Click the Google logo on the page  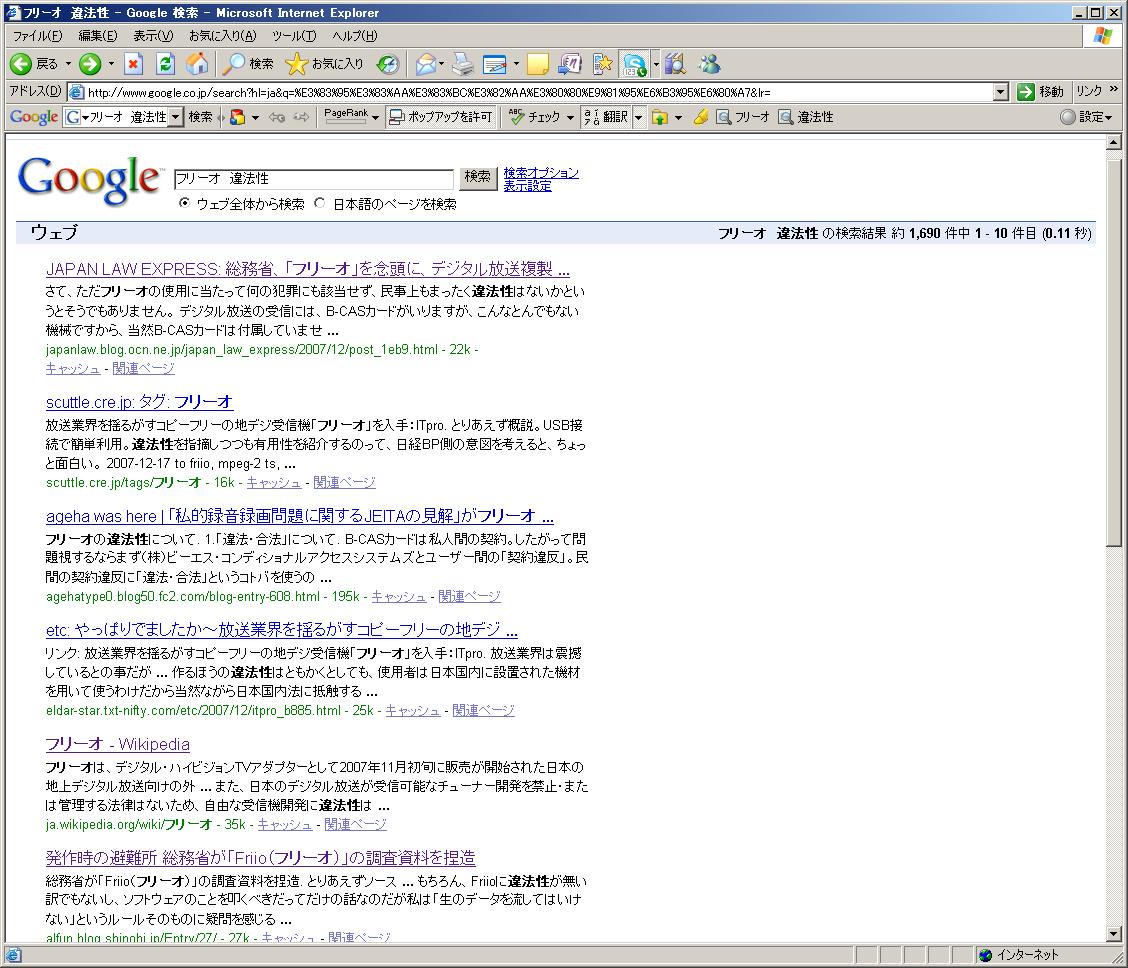point(89,180)
